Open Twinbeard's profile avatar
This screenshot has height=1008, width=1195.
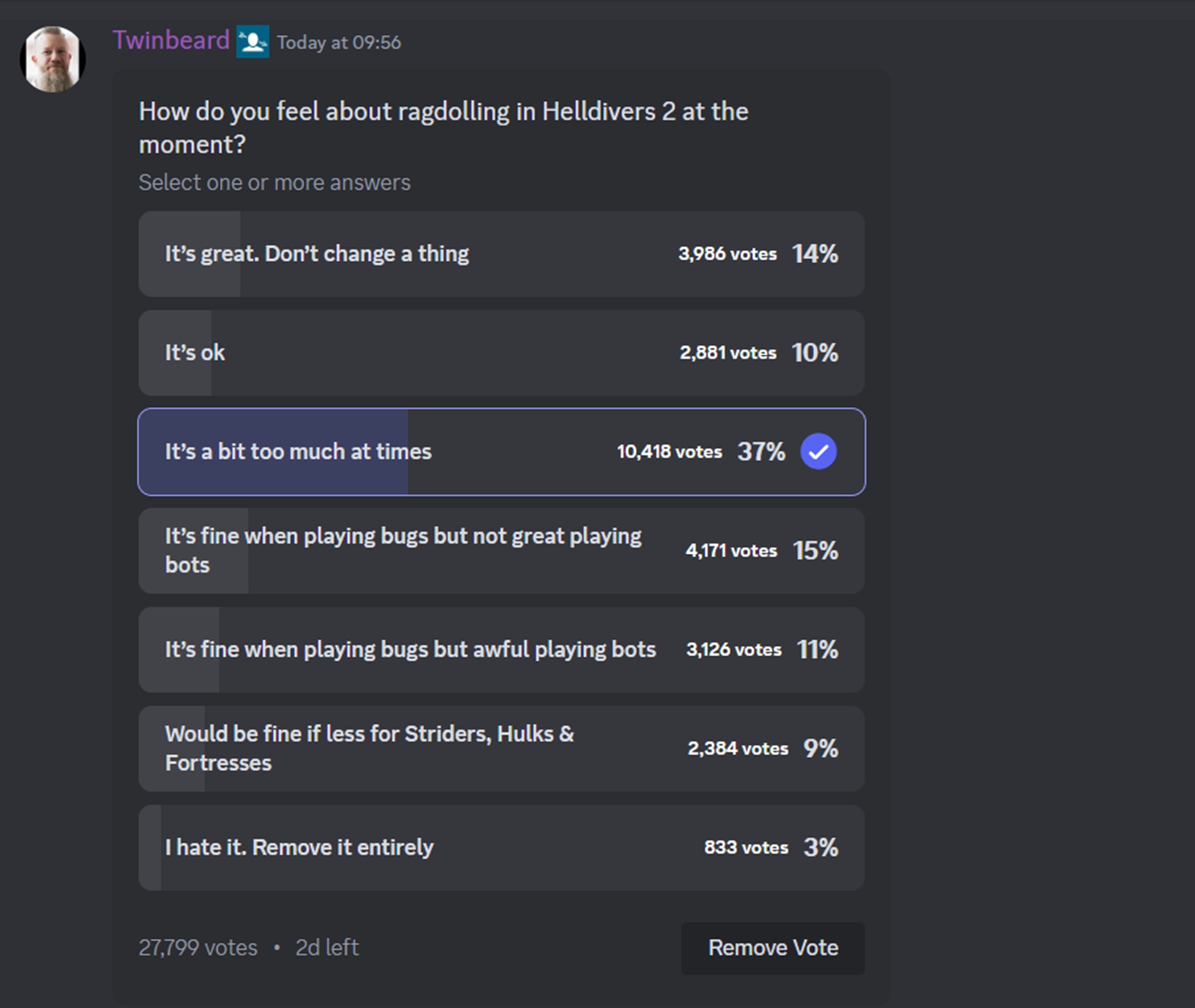point(53,59)
